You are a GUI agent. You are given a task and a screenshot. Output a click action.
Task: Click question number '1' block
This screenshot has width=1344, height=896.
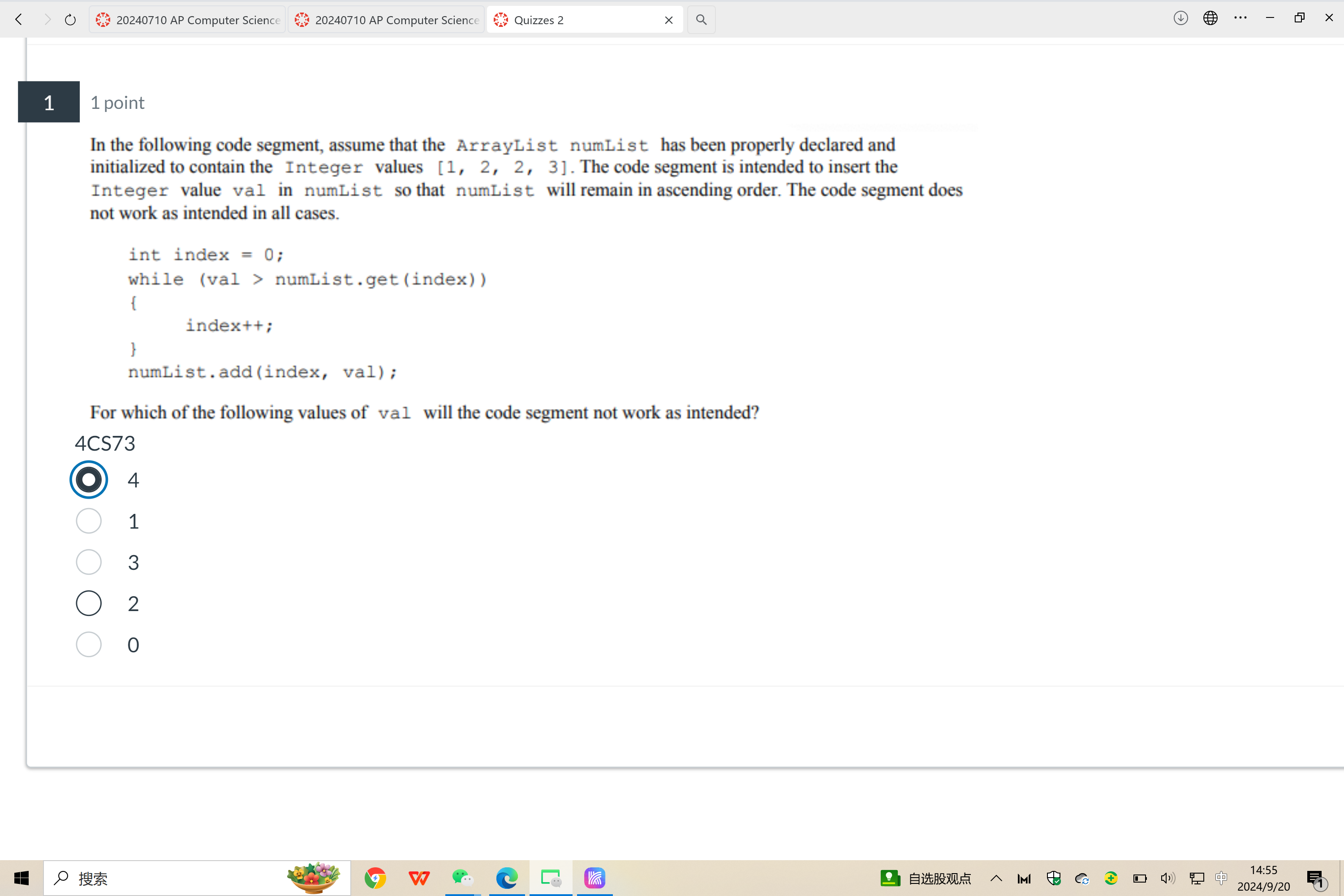click(x=48, y=102)
